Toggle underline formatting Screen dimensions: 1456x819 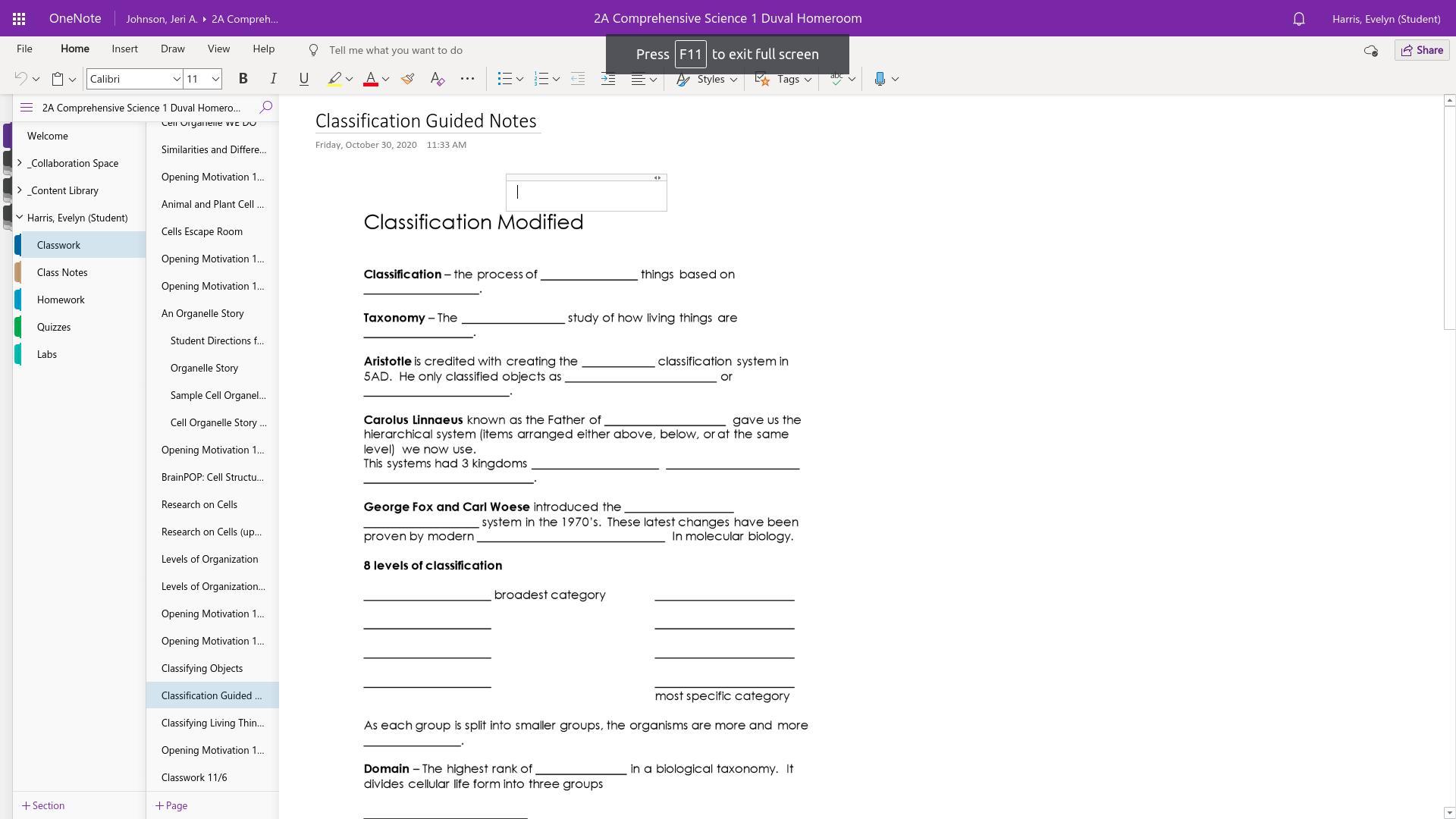[x=303, y=79]
